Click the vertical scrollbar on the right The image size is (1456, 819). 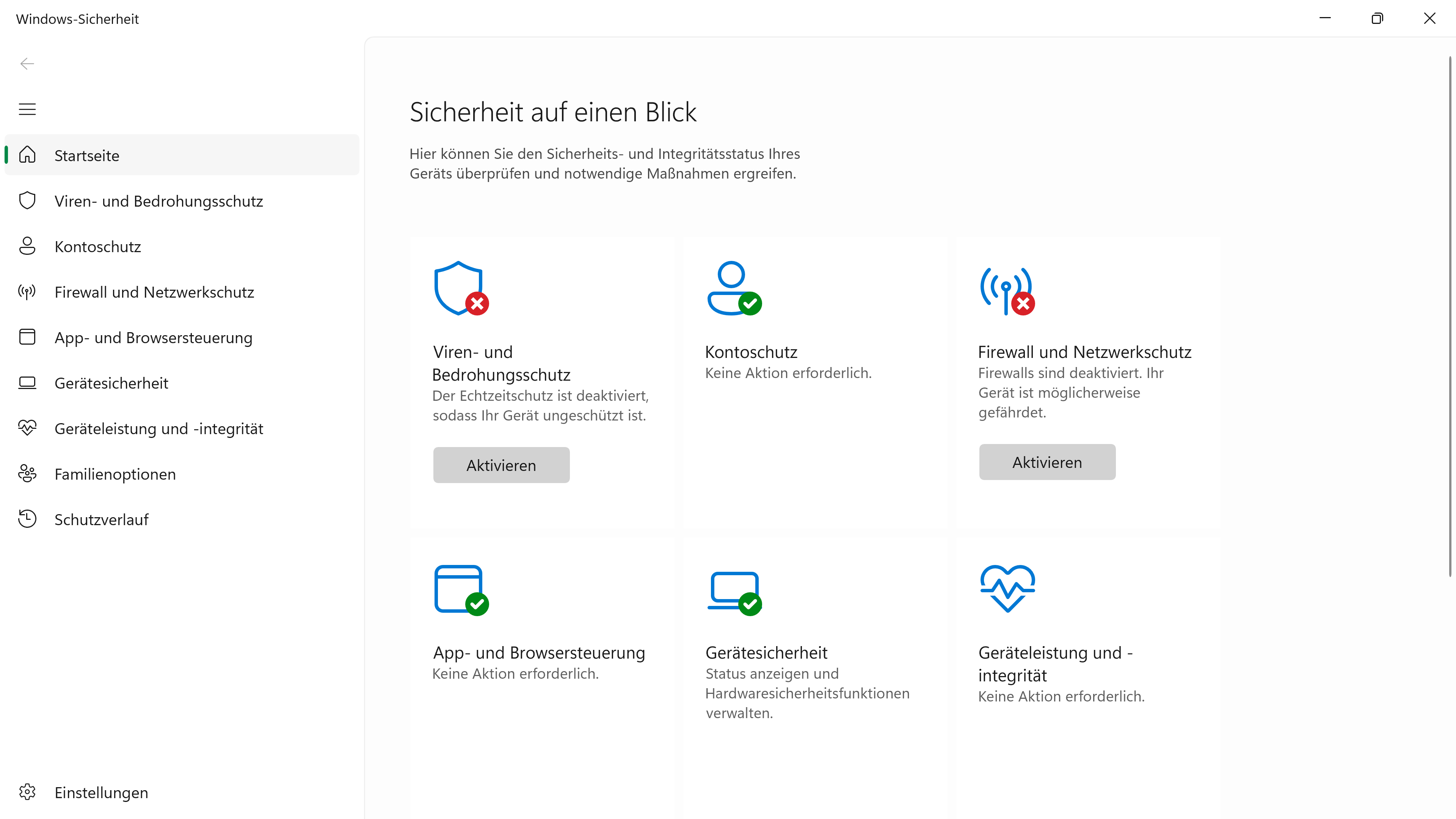tap(1450, 317)
